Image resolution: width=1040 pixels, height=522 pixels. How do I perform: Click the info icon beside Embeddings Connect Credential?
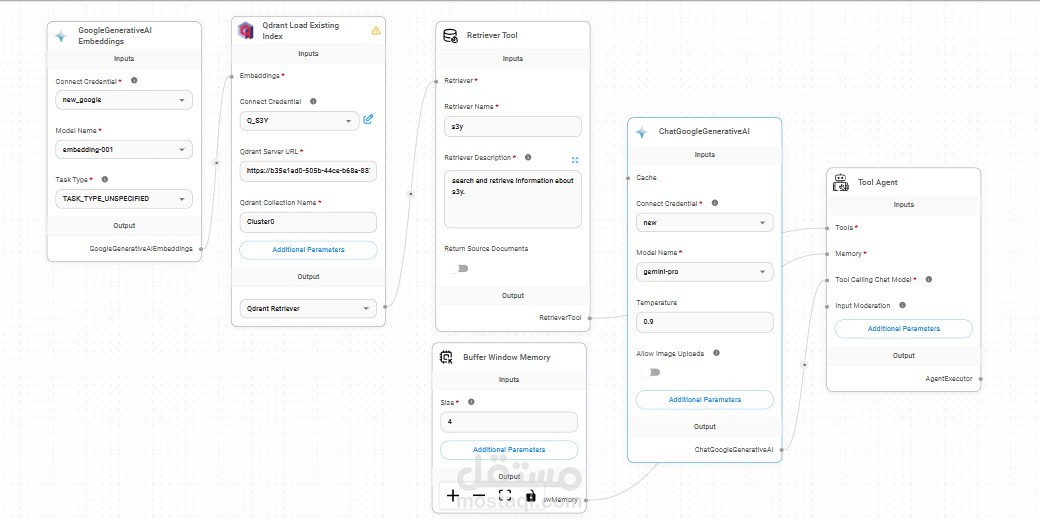point(134,81)
